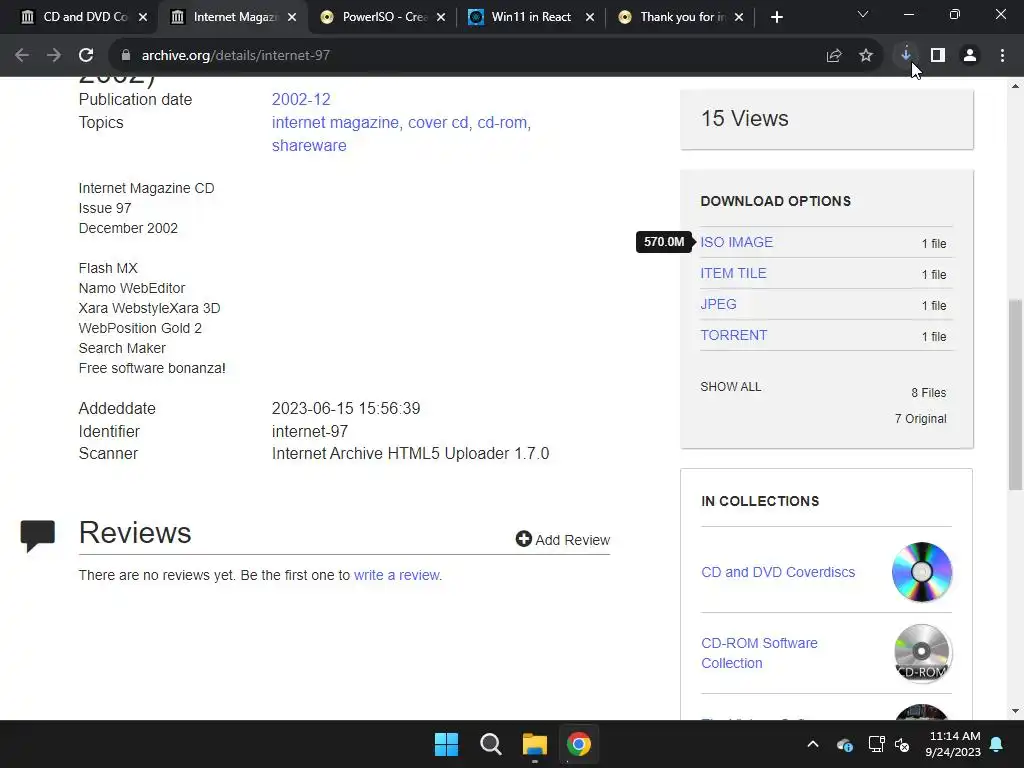Screen dimensions: 1024x768
Task: Switch to the PowerISO tab
Action: 384,17
